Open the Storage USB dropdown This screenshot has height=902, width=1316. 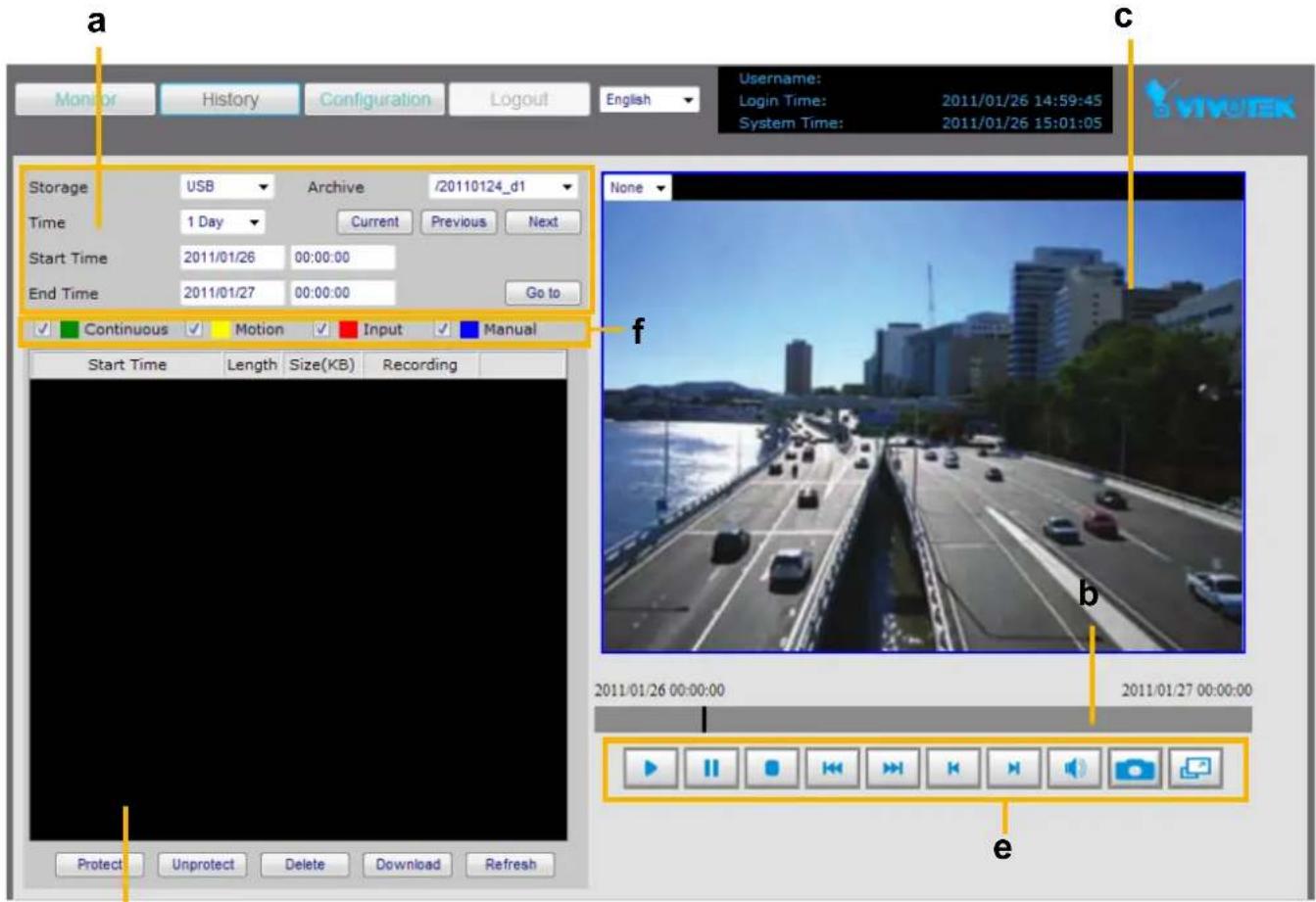click(x=227, y=186)
